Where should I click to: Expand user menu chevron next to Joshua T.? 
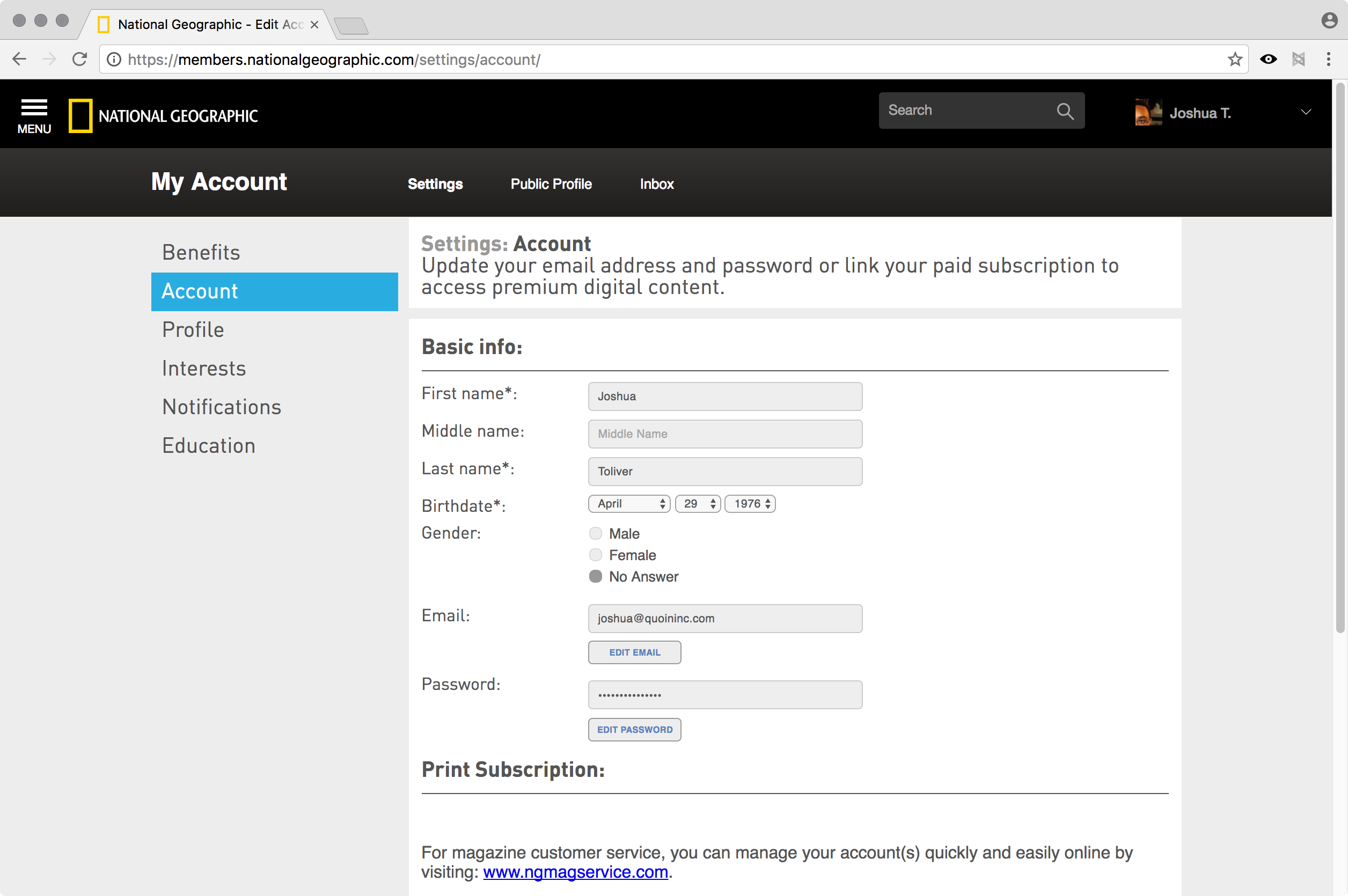pyautogui.click(x=1306, y=112)
